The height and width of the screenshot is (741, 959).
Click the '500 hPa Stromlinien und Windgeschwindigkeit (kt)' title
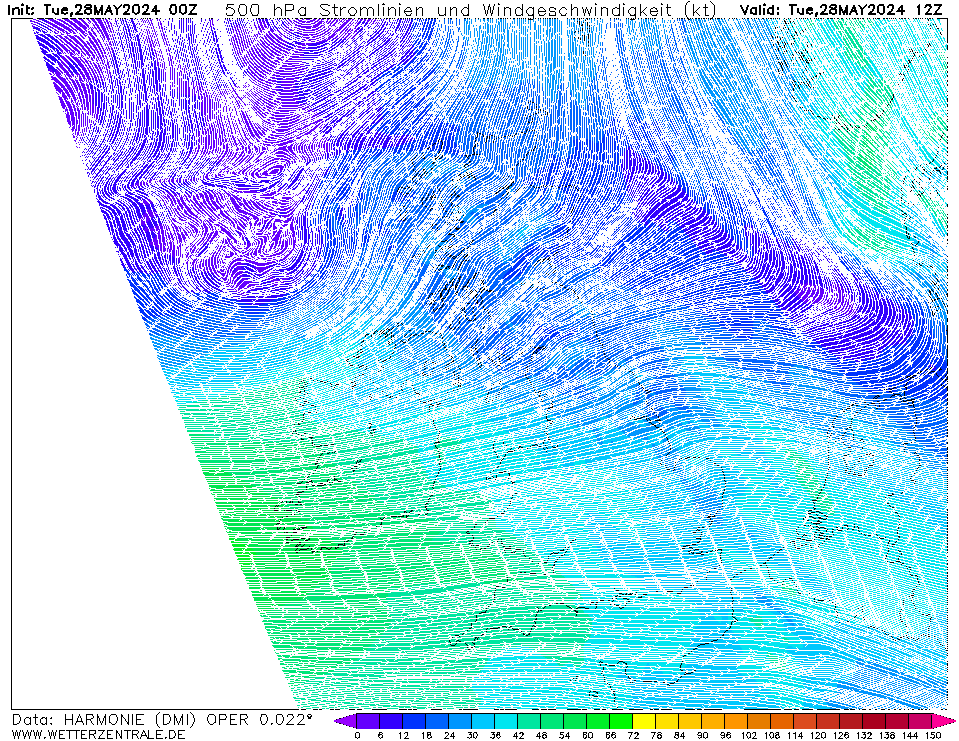coord(470,10)
